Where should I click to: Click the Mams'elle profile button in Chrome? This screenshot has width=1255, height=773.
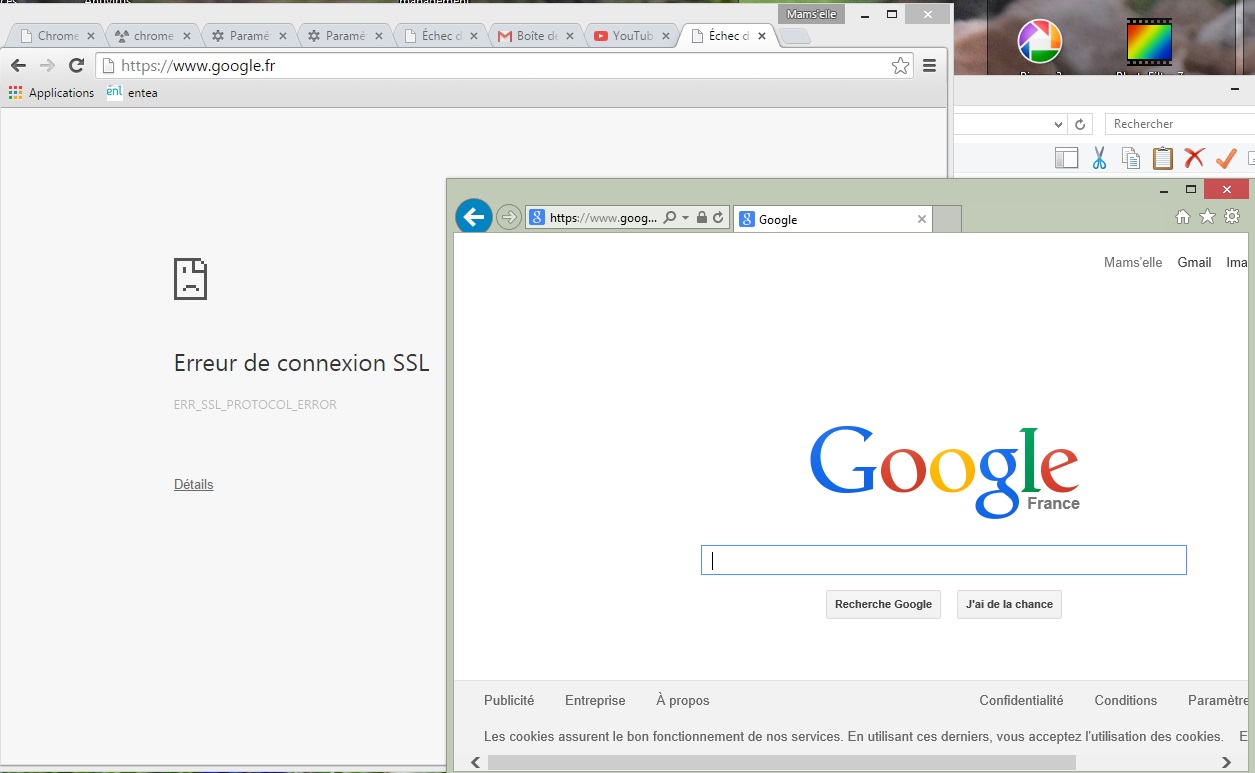812,14
